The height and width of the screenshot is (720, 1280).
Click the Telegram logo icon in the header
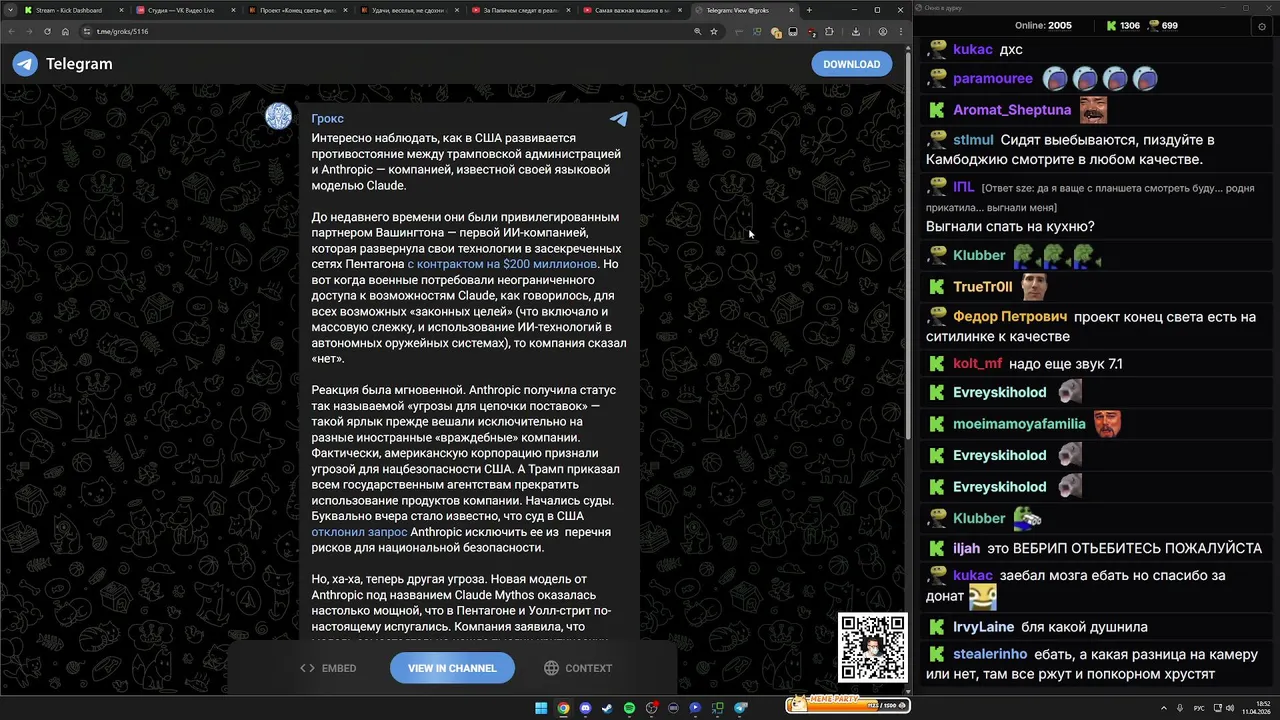pos(25,64)
